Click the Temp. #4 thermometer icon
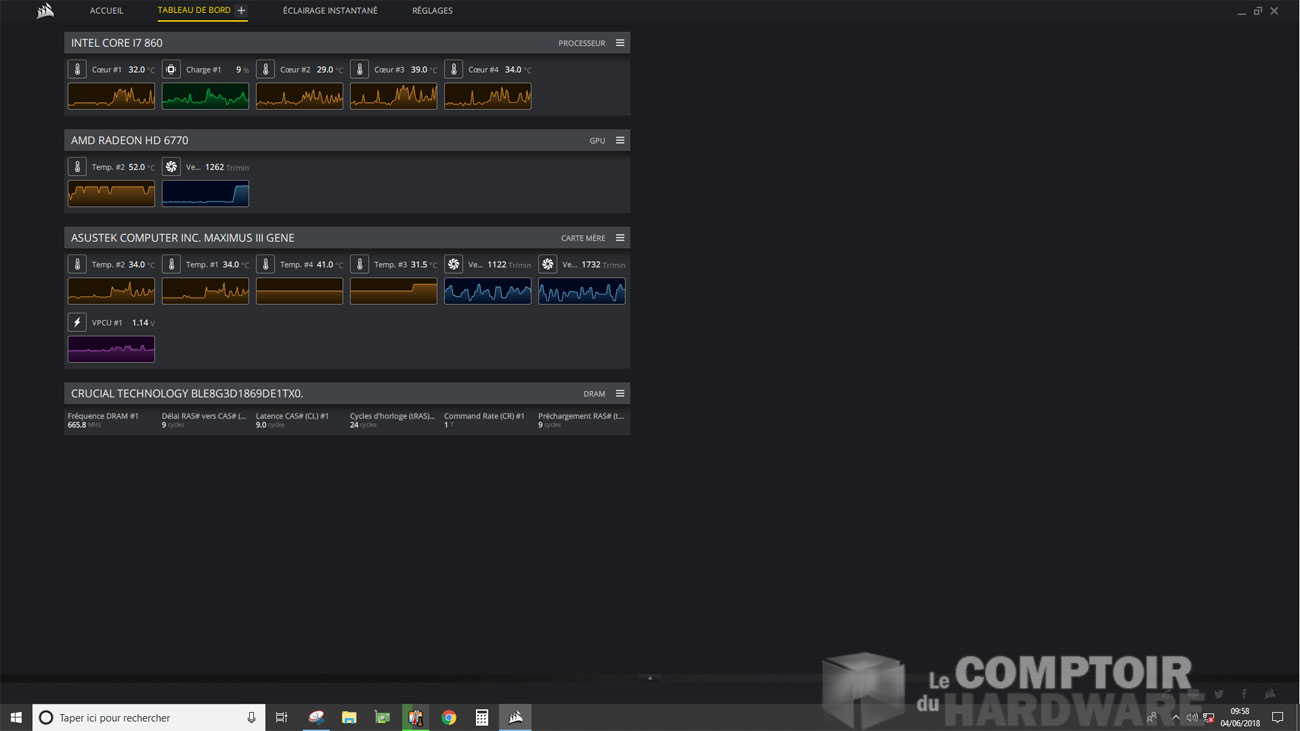Screen dimensions: 1300x731 (x=265, y=265)
